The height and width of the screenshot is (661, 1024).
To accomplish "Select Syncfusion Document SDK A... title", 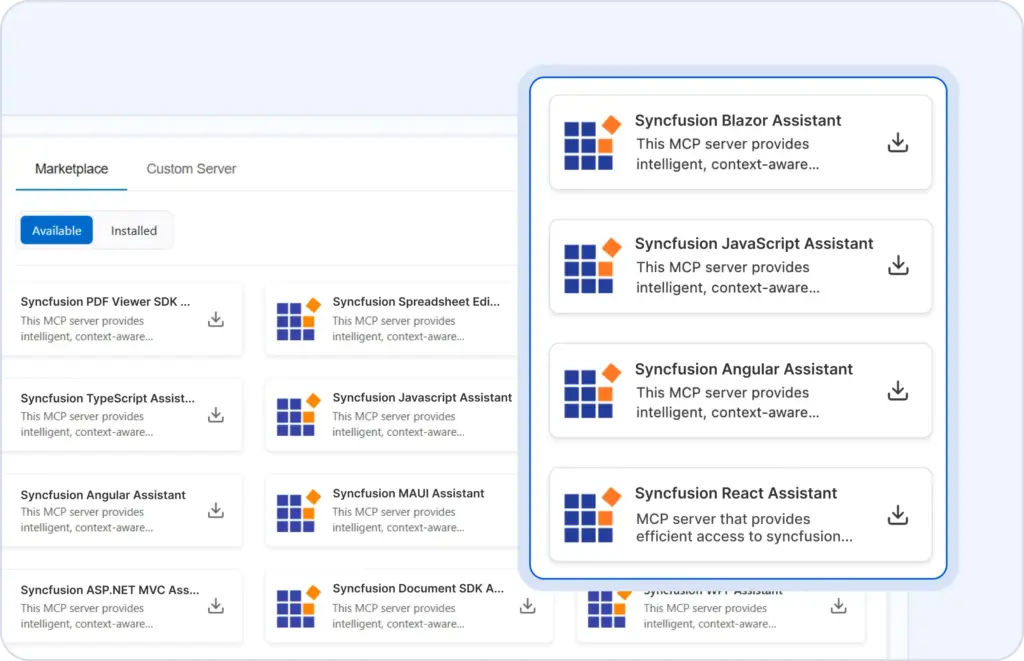I will pos(418,588).
